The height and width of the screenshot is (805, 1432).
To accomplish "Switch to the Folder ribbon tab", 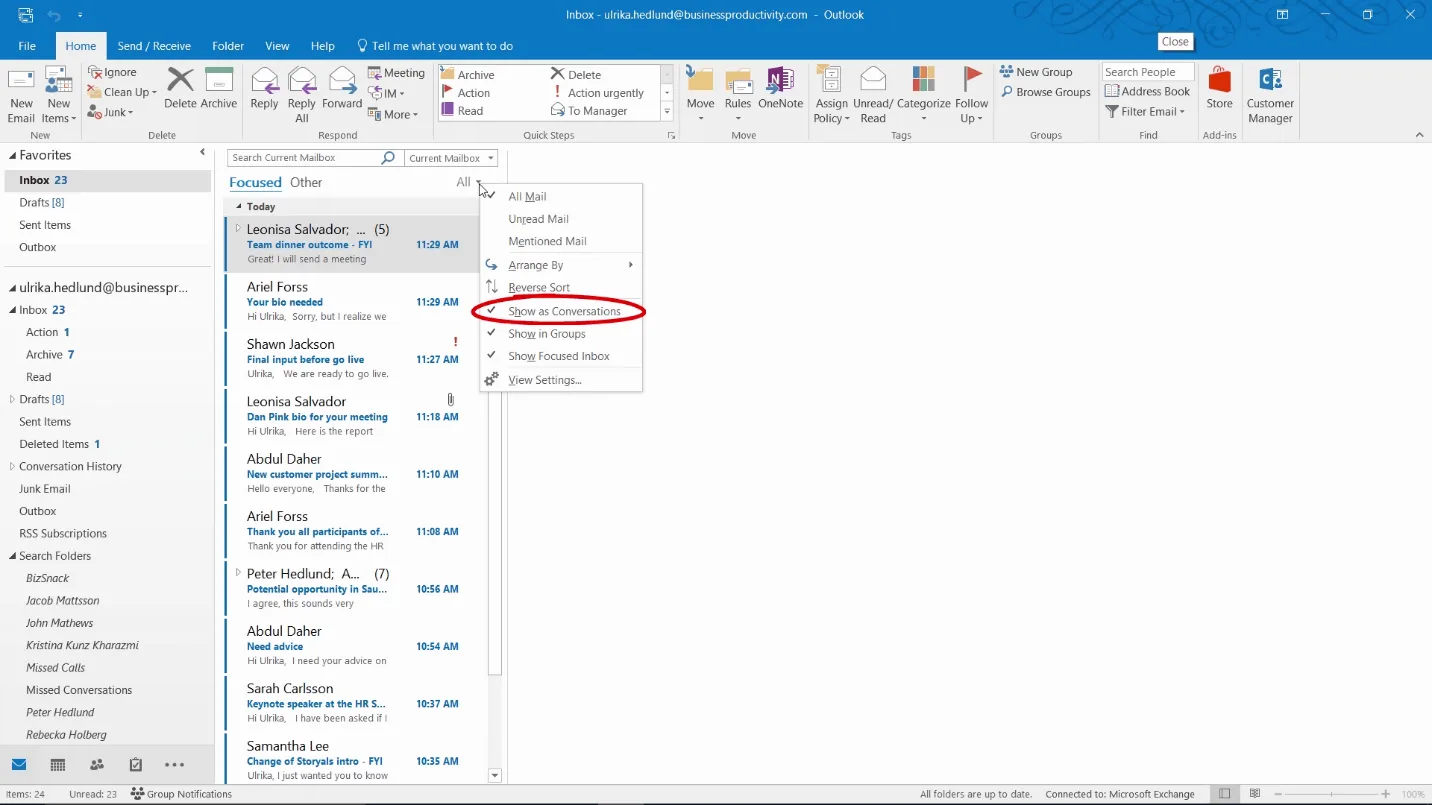I will coord(228,46).
